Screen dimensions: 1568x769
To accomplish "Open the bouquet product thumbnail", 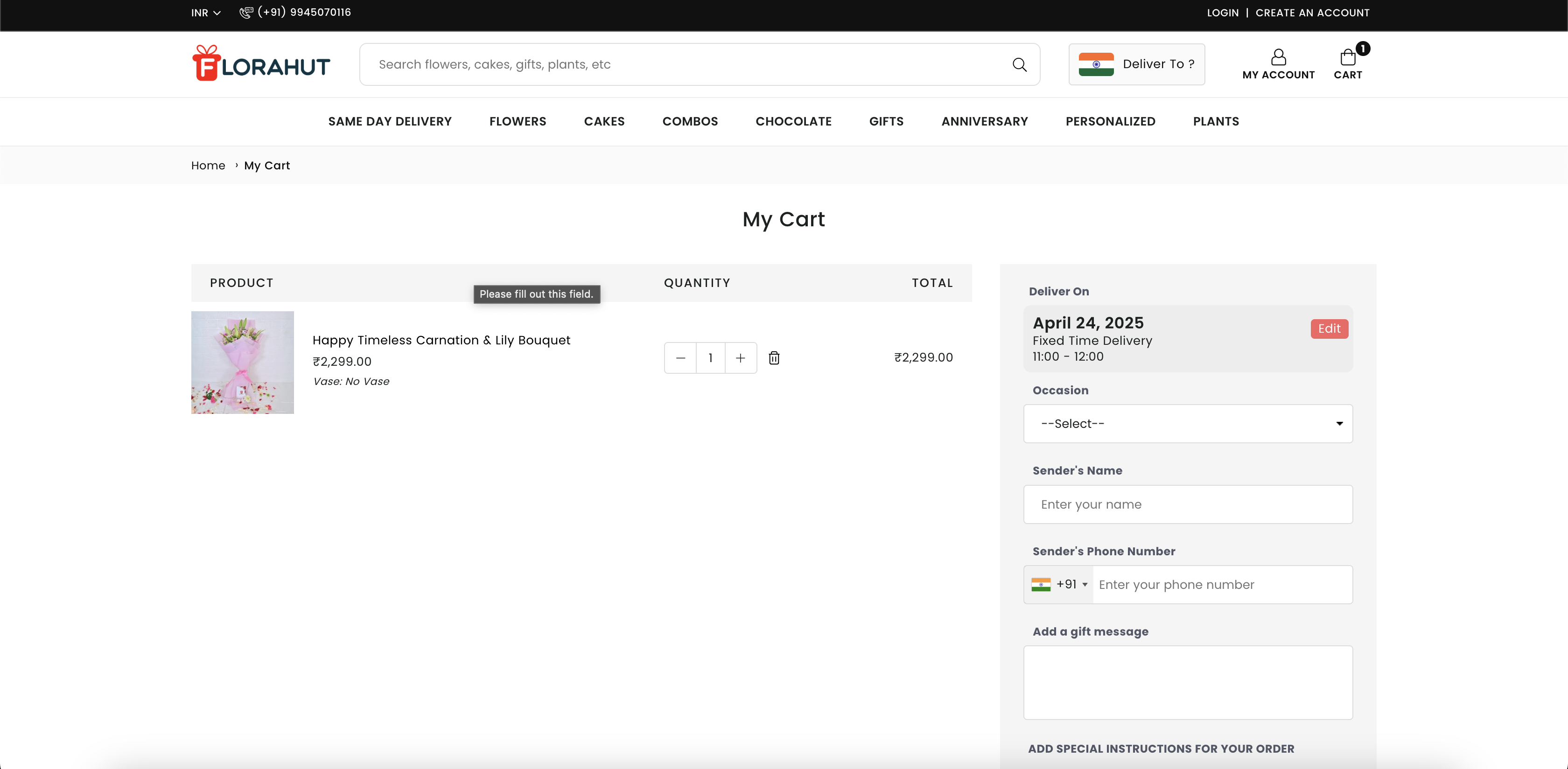I will (x=242, y=362).
